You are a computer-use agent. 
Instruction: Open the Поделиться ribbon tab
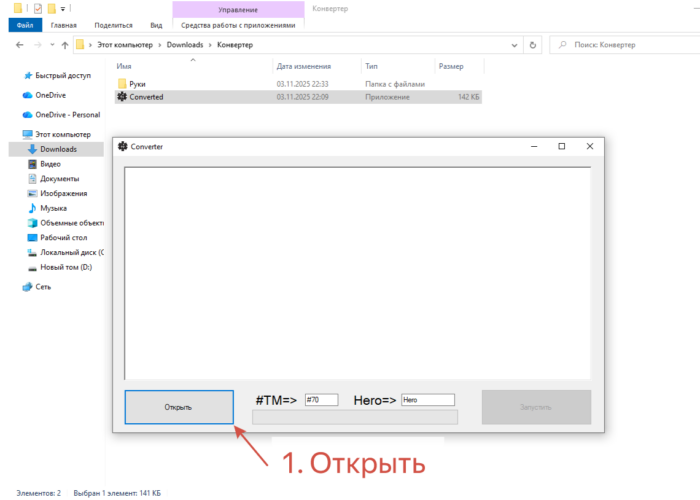pyautogui.click(x=112, y=25)
